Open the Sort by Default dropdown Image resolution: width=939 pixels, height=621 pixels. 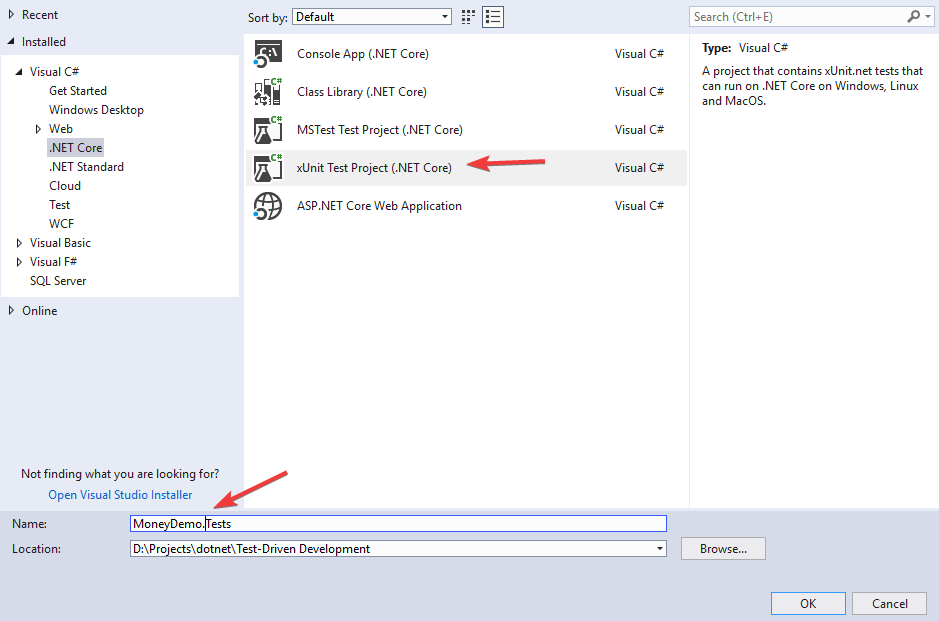tap(372, 17)
